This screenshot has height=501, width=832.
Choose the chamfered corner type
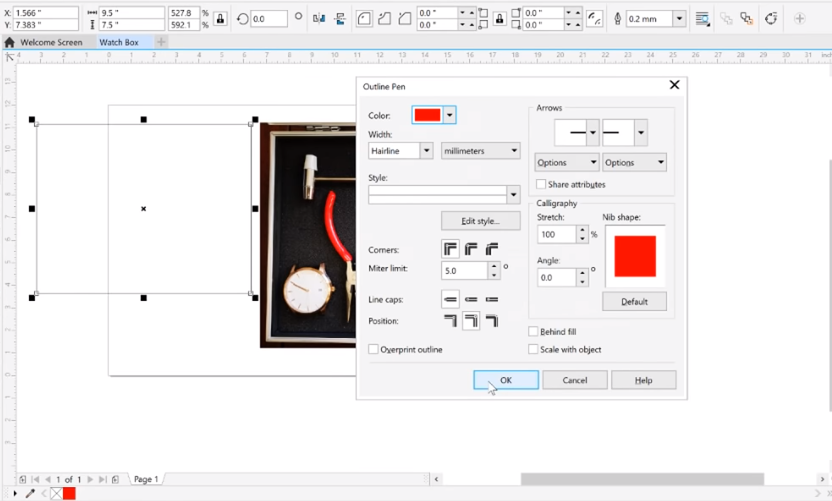[x=404, y=19]
